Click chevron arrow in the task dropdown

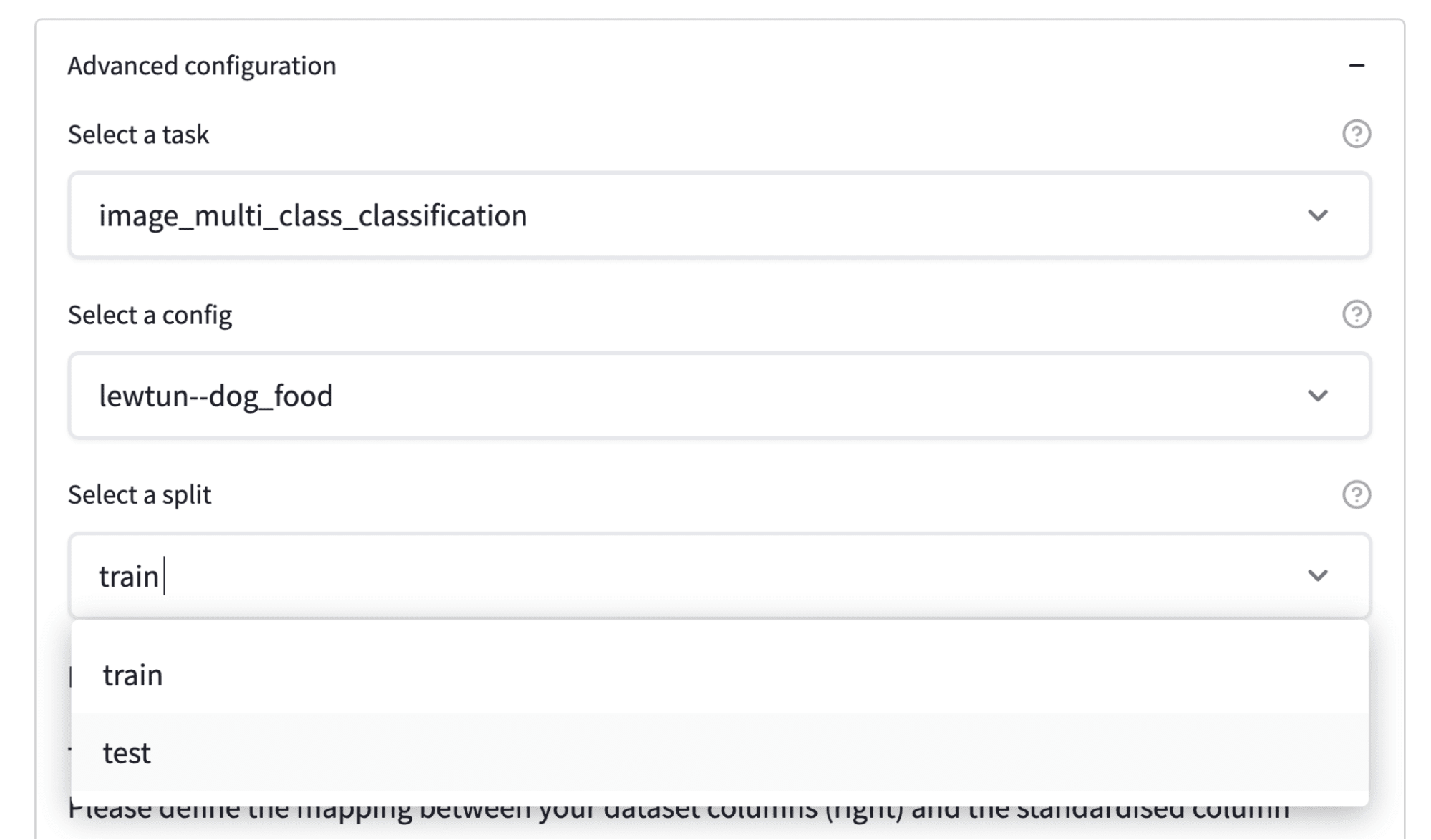click(1317, 215)
